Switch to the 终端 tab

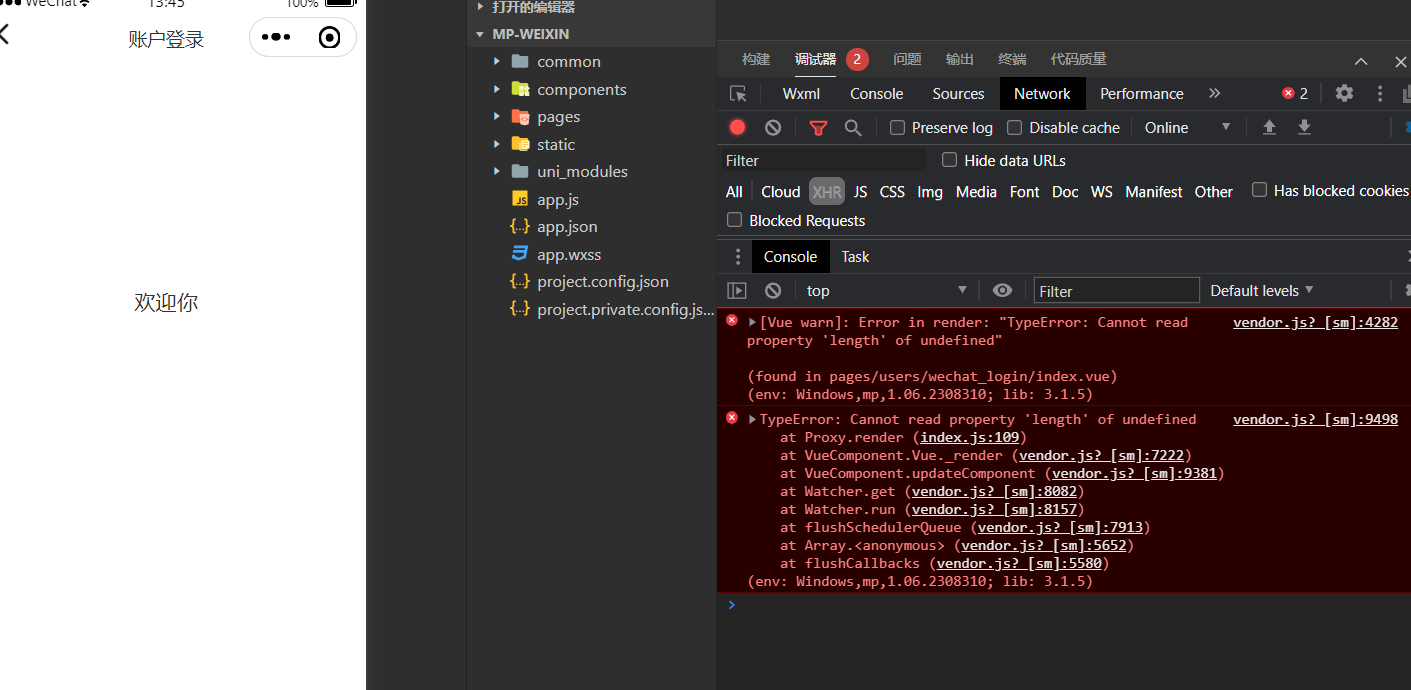click(x=1012, y=60)
